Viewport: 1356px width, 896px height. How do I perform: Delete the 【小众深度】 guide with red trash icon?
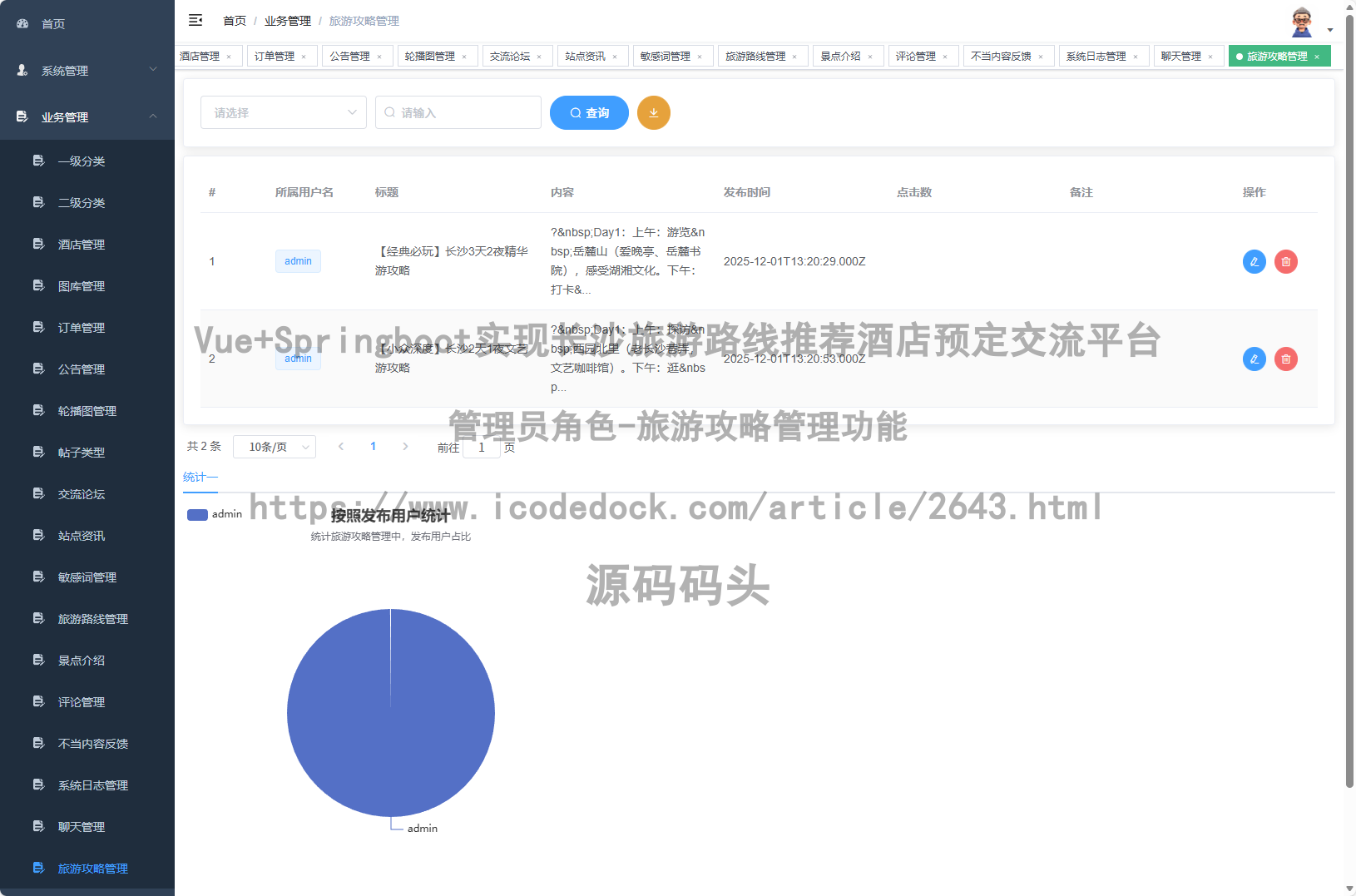(1285, 359)
